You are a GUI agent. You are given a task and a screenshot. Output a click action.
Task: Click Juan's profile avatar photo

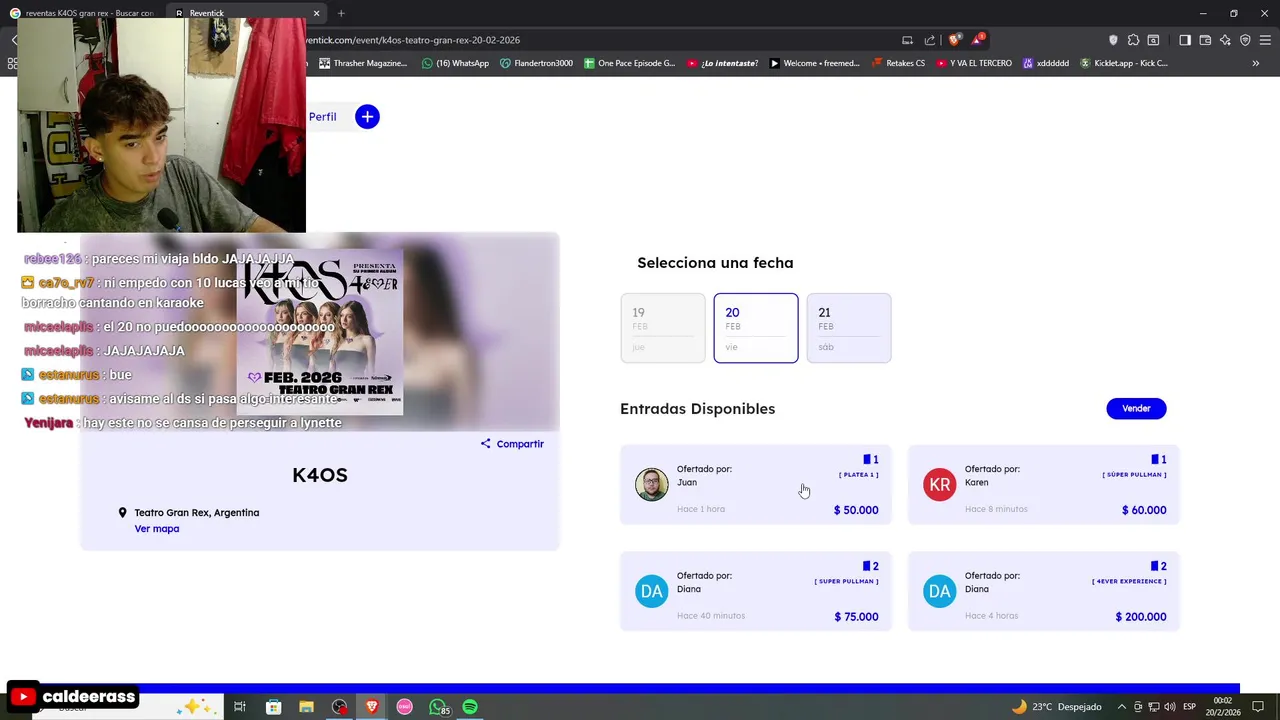651,485
